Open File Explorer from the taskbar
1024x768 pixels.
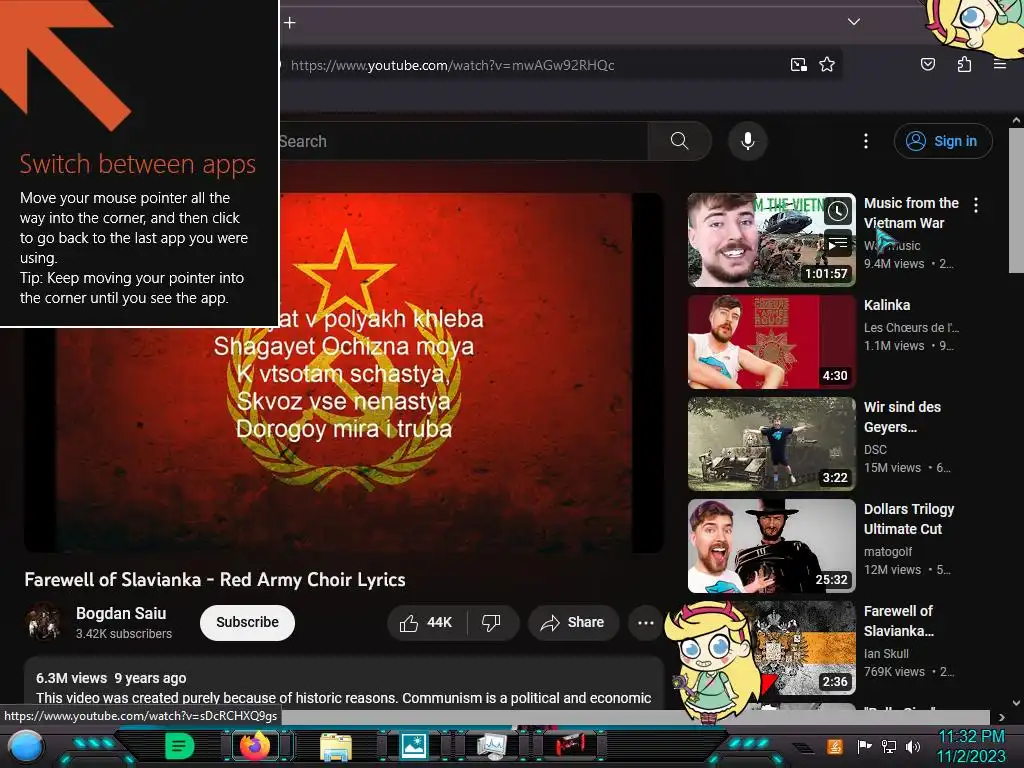(x=336, y=746)
